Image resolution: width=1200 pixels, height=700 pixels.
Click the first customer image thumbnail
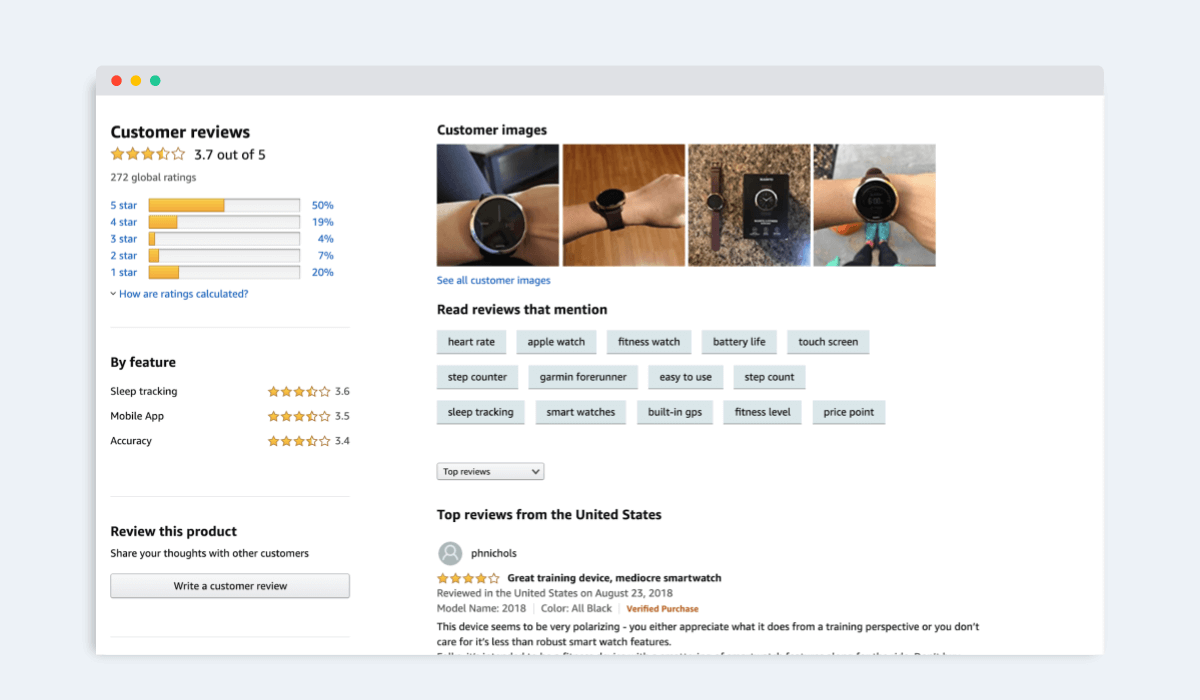497,204
